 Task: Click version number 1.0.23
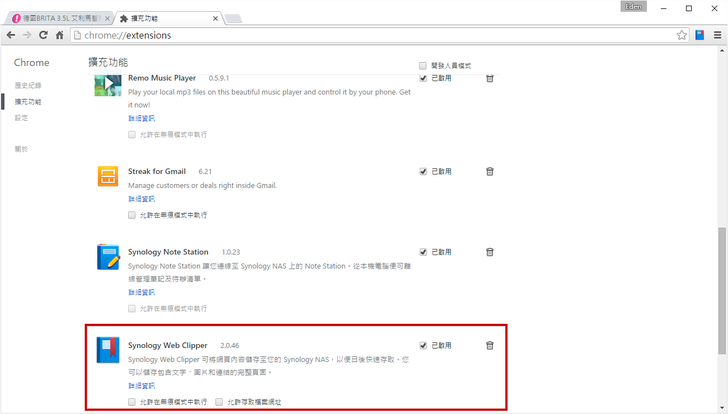231,252
